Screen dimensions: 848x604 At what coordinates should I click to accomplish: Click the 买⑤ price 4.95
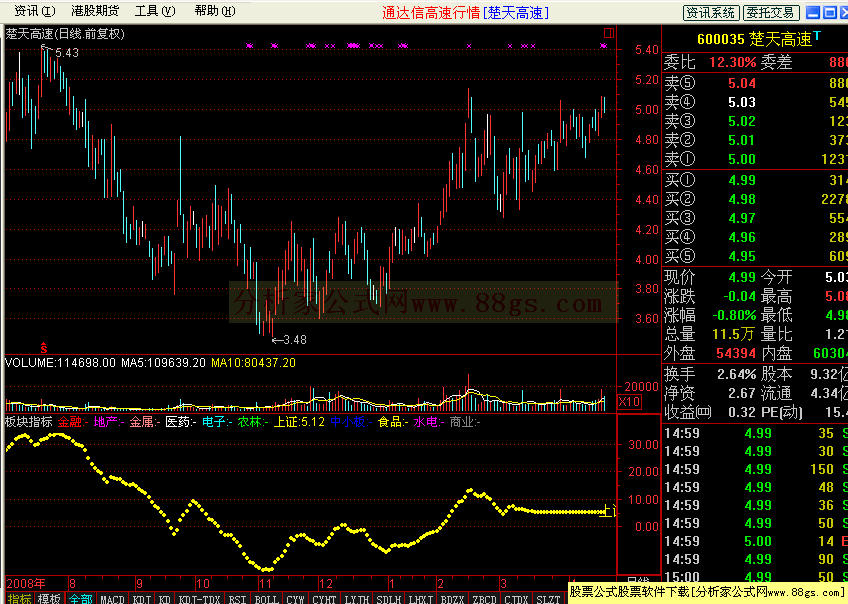[x=741, y=256]
